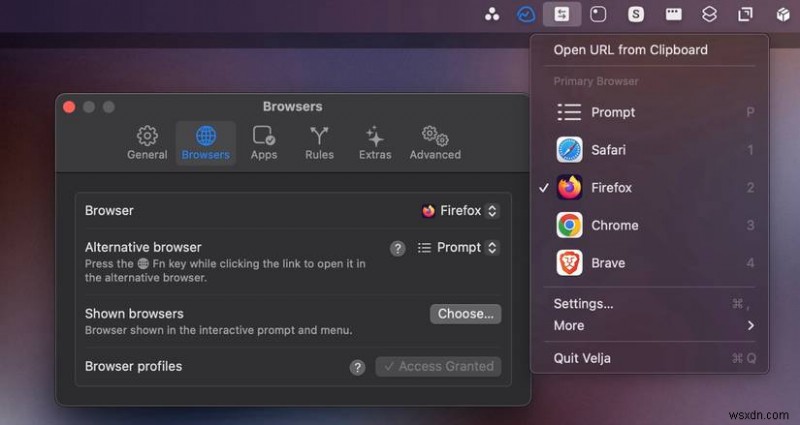Image resolution: width=800 pixels, height=425 pixels.
Task: Click the Access Granted button
Action: point(438,366)
